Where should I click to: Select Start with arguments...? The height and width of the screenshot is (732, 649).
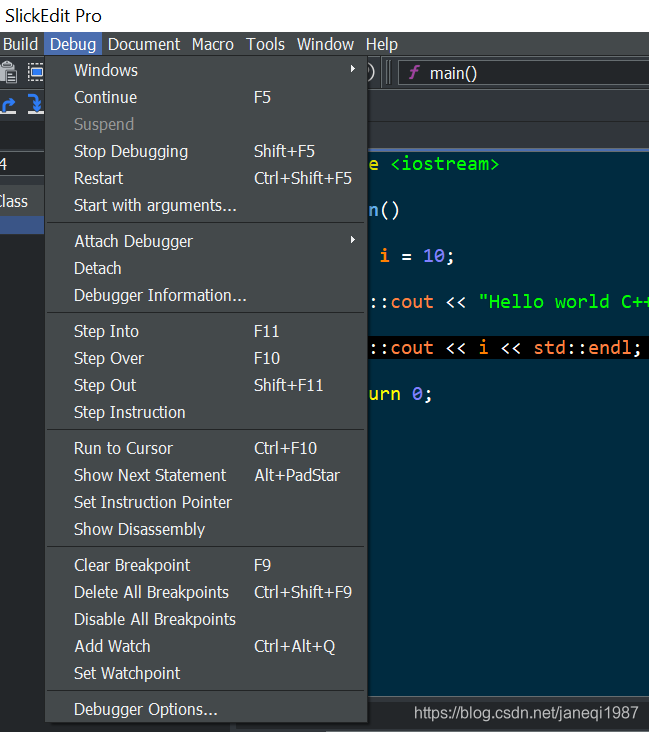pyautogui.click(x=205, y=205)
